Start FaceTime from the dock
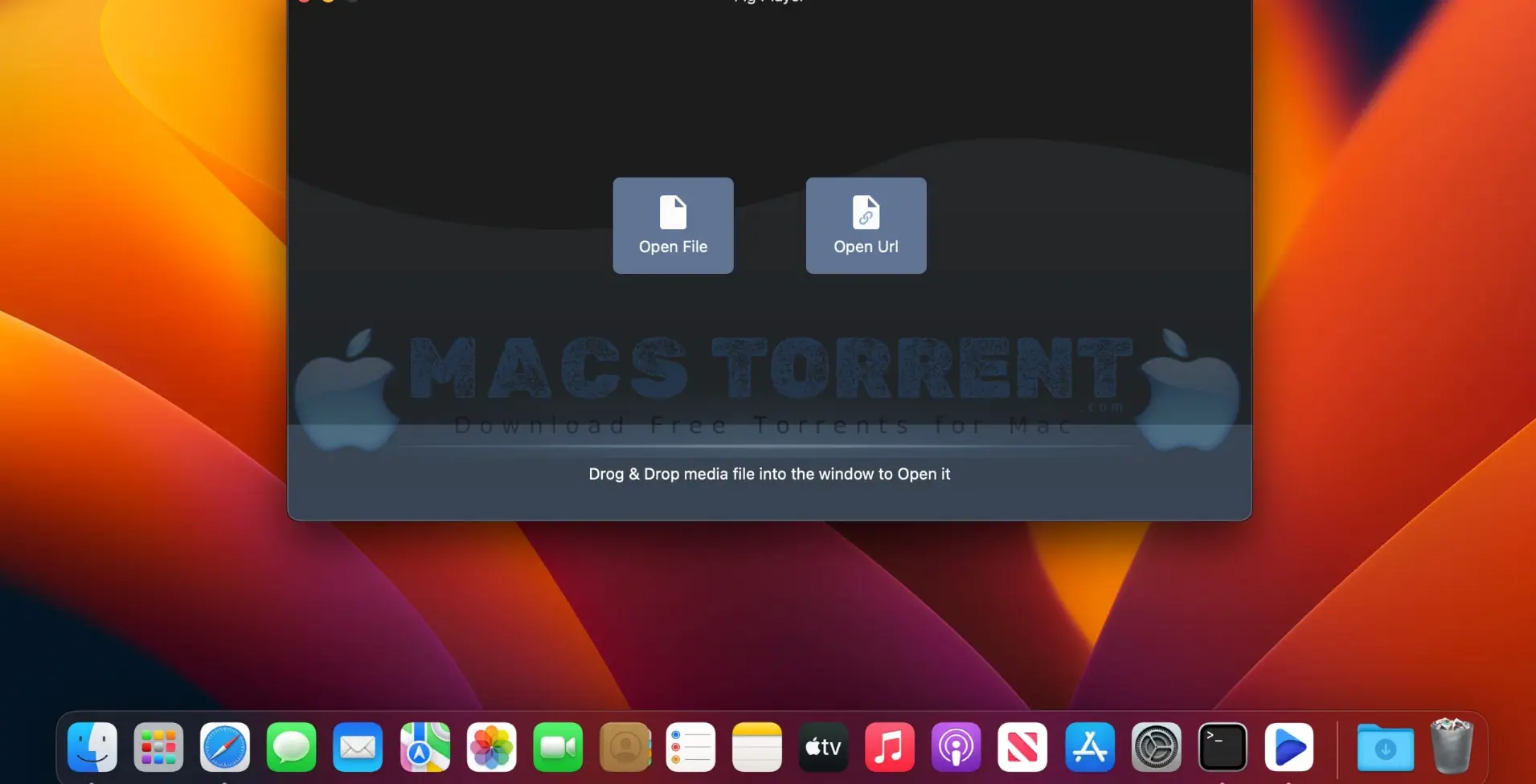Image resolution: width=1536 pixels, height=784 pixels. (x=558, y=747)
